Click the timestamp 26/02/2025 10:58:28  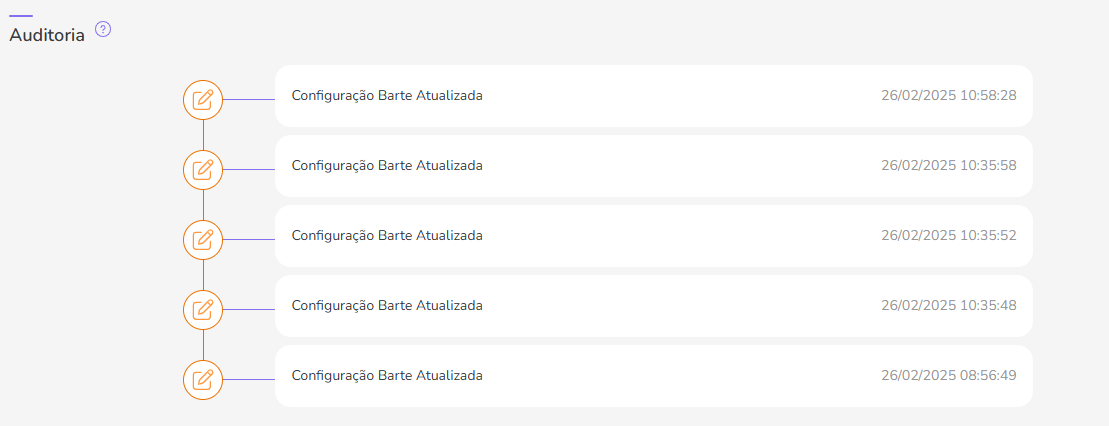(948, 96)
